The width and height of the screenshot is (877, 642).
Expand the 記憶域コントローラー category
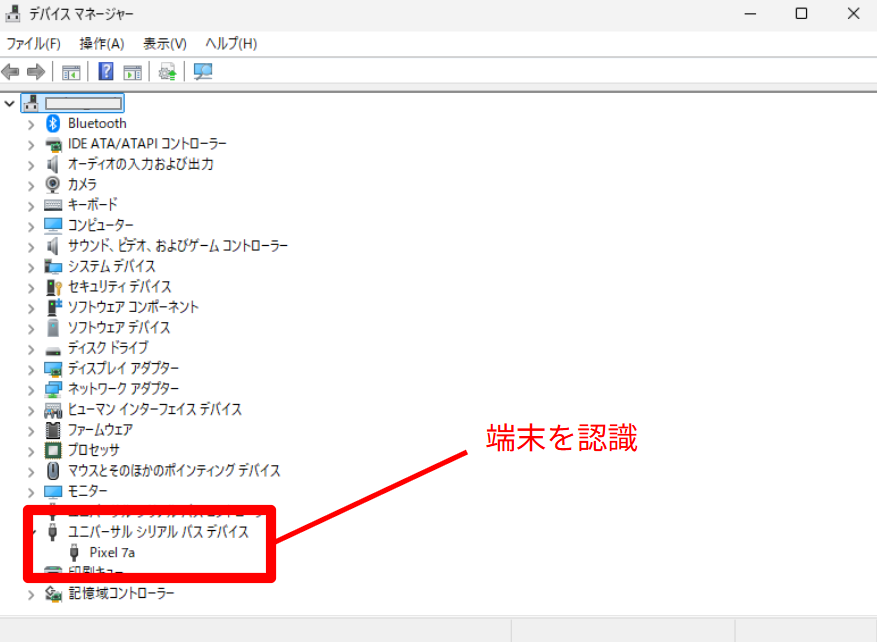(31, 594)
